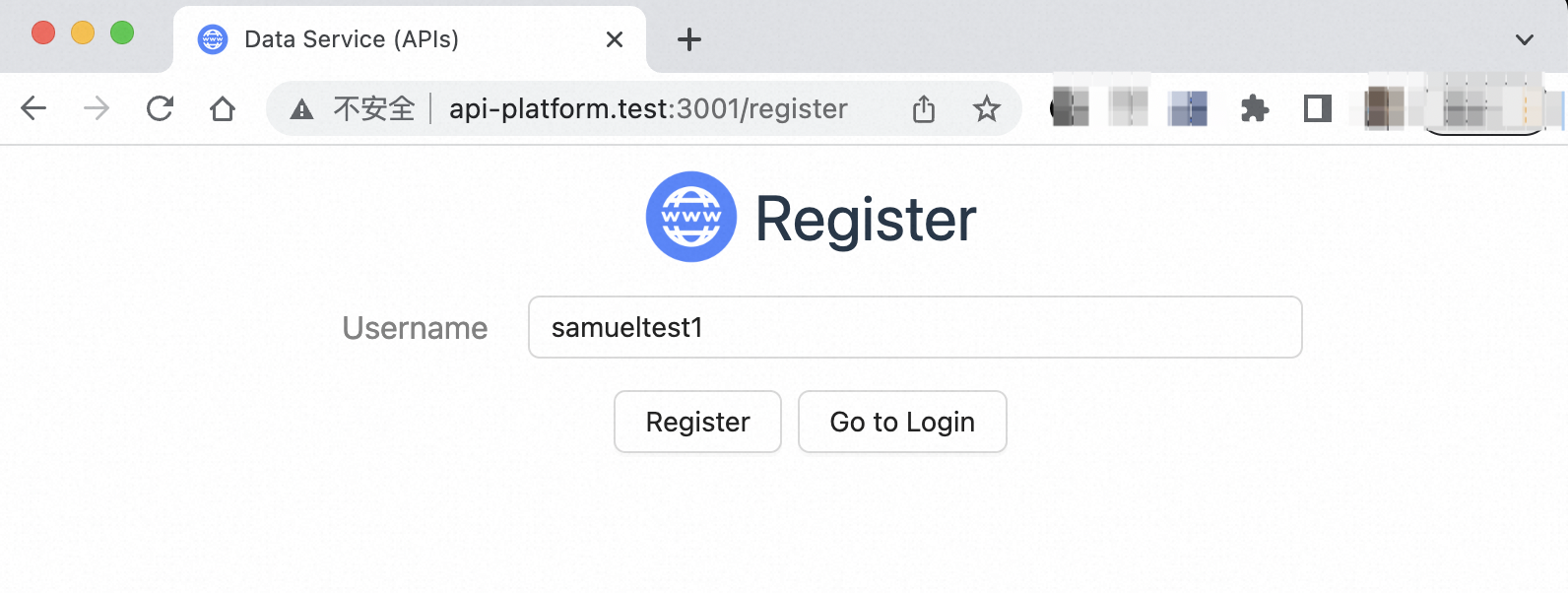The image size is (1568, 593).
Task: Click the green full-screen window button
Action: (x=122, y=33)
